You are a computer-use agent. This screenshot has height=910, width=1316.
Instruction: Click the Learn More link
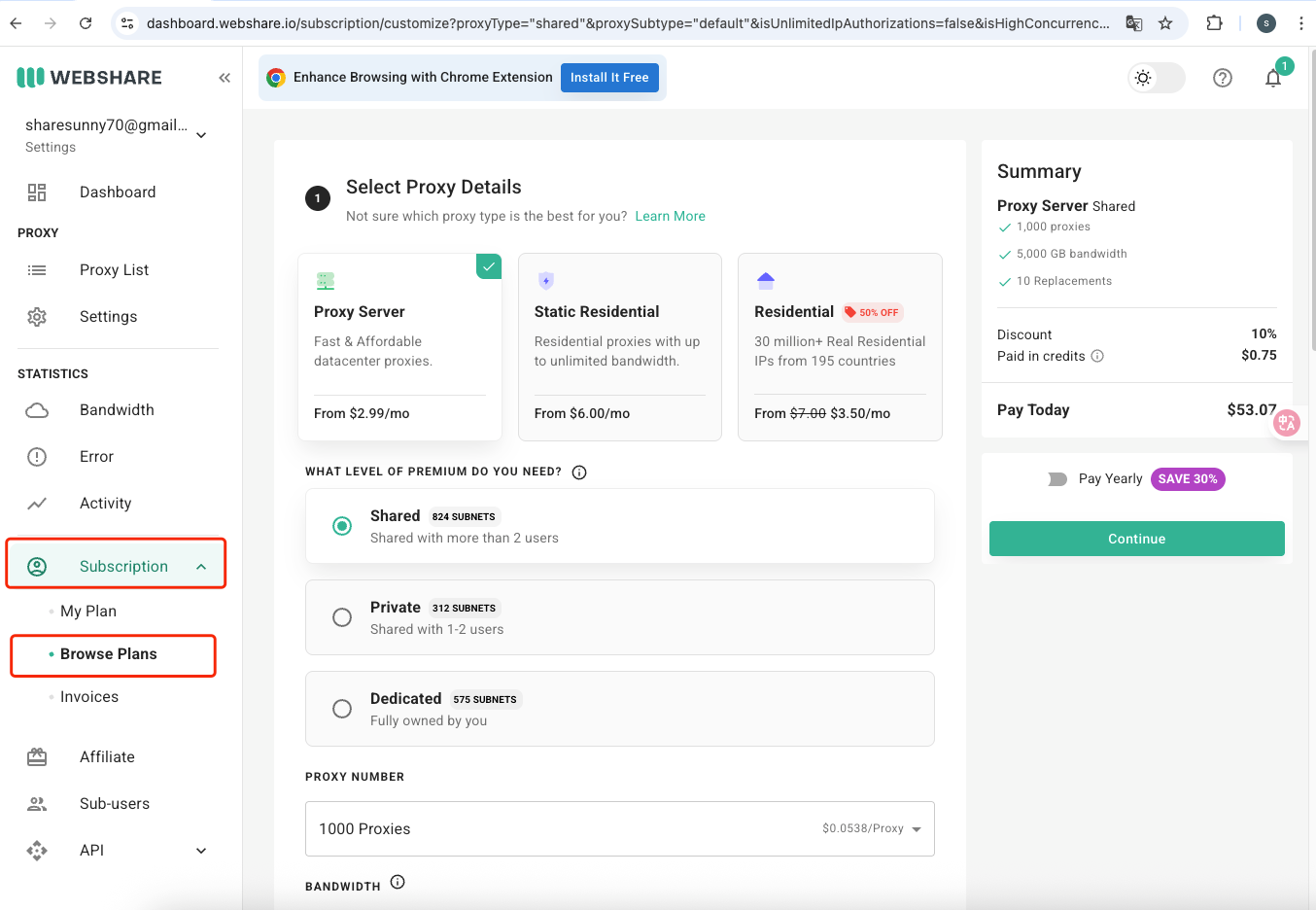(x=671, y=216)
